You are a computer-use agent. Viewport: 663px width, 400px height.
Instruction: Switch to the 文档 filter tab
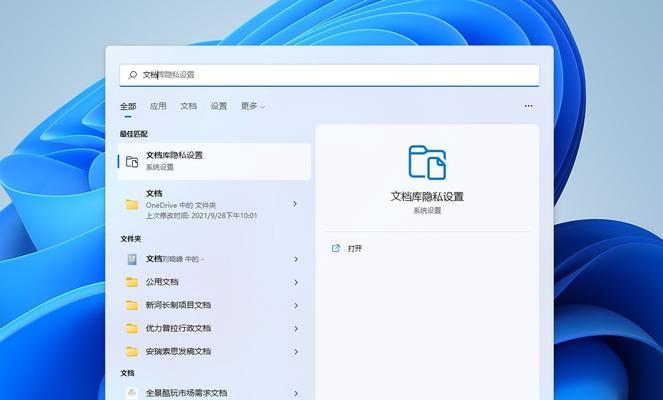click(189, 106)
